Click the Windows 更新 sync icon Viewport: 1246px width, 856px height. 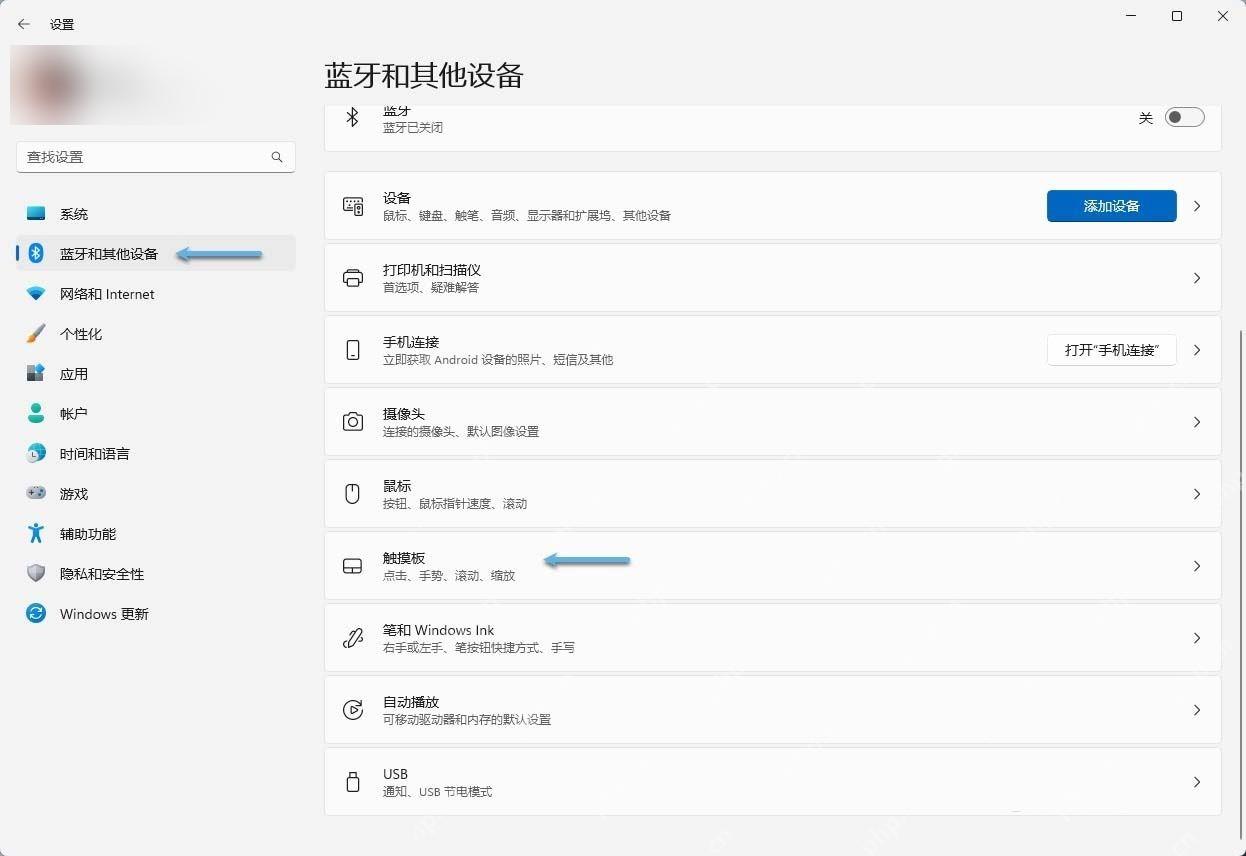(36, 614)
